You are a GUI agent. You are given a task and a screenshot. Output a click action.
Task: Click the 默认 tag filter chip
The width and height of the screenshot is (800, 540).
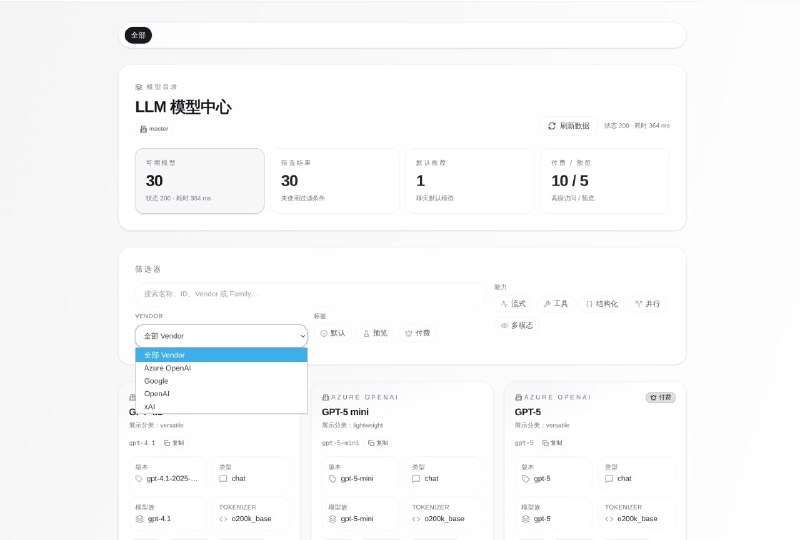[x=332, y=333]
